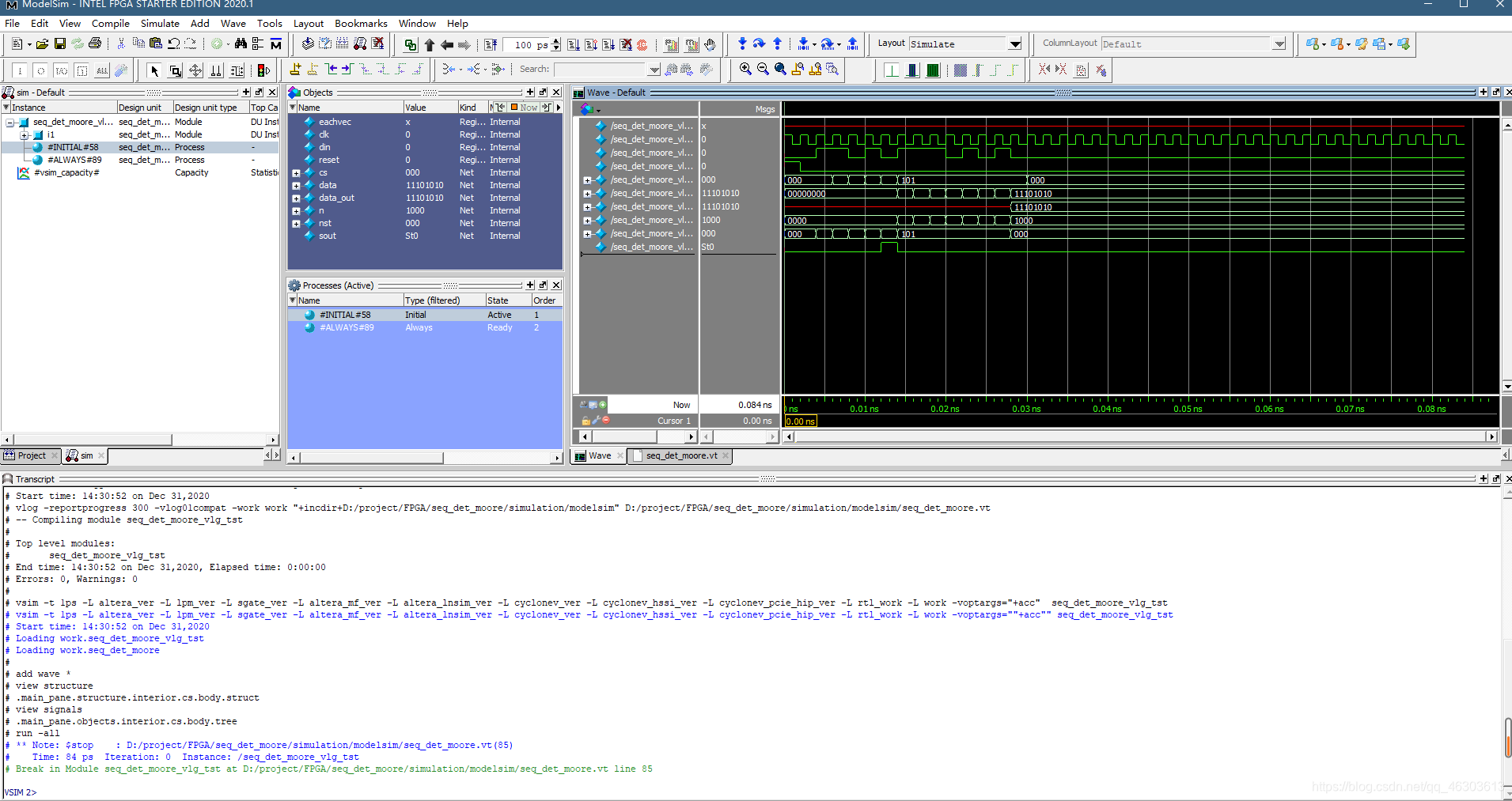Open the Simulate menu
The height and width of the screenshot is (801, 1512).
(160, 24)
